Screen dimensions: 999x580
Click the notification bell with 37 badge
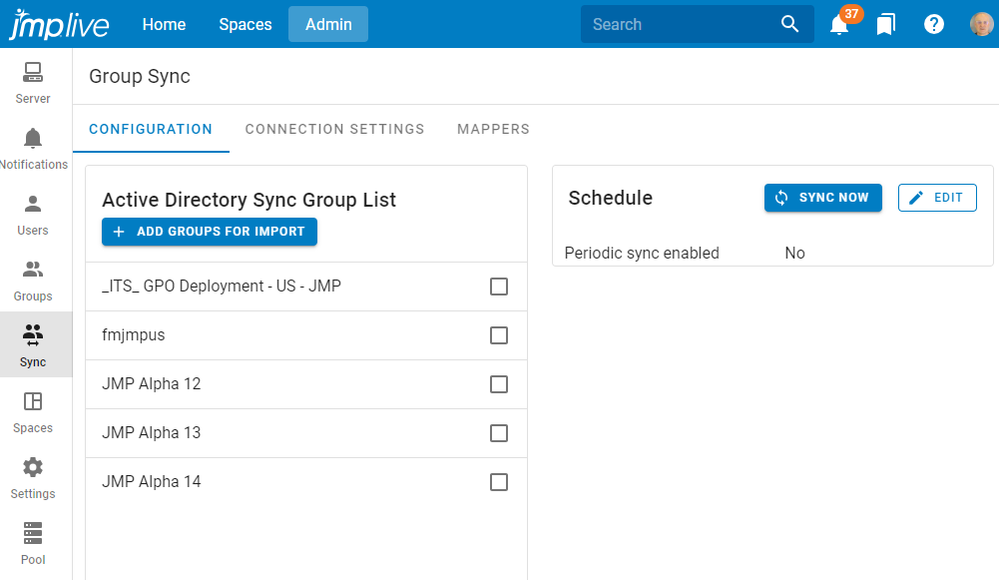(x=840, y=24)
